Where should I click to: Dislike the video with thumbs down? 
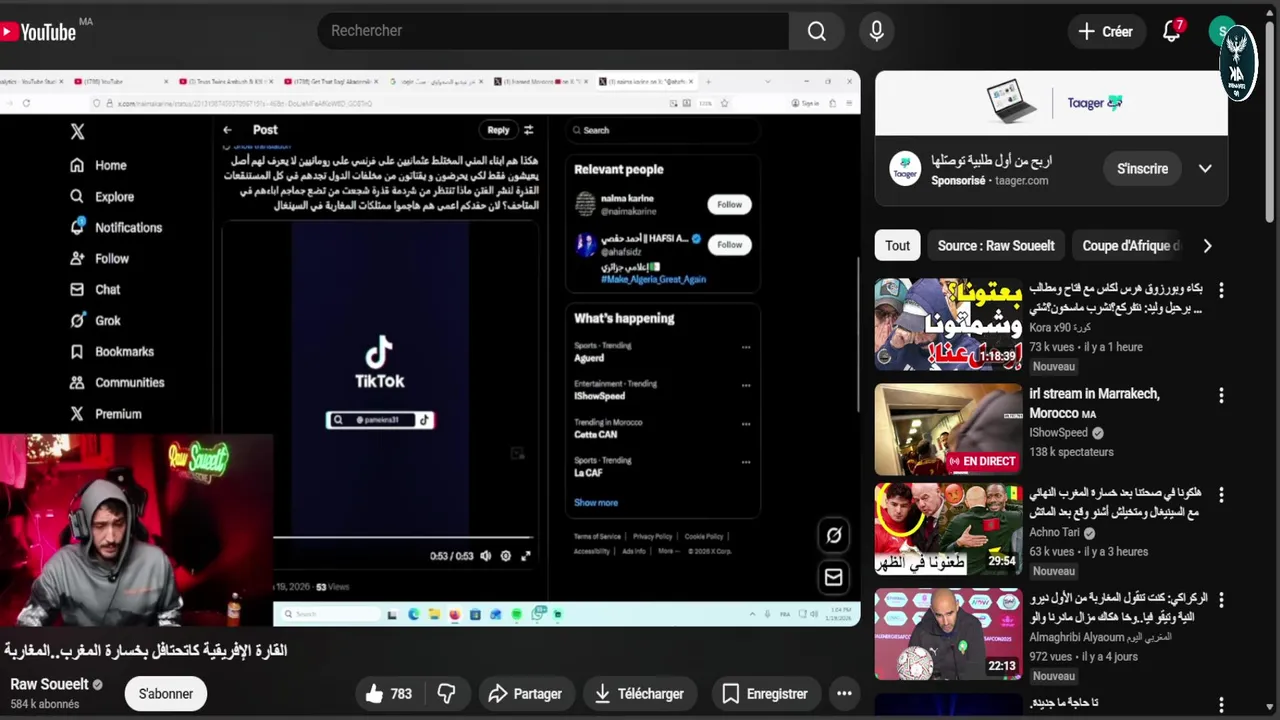[446, 693]
